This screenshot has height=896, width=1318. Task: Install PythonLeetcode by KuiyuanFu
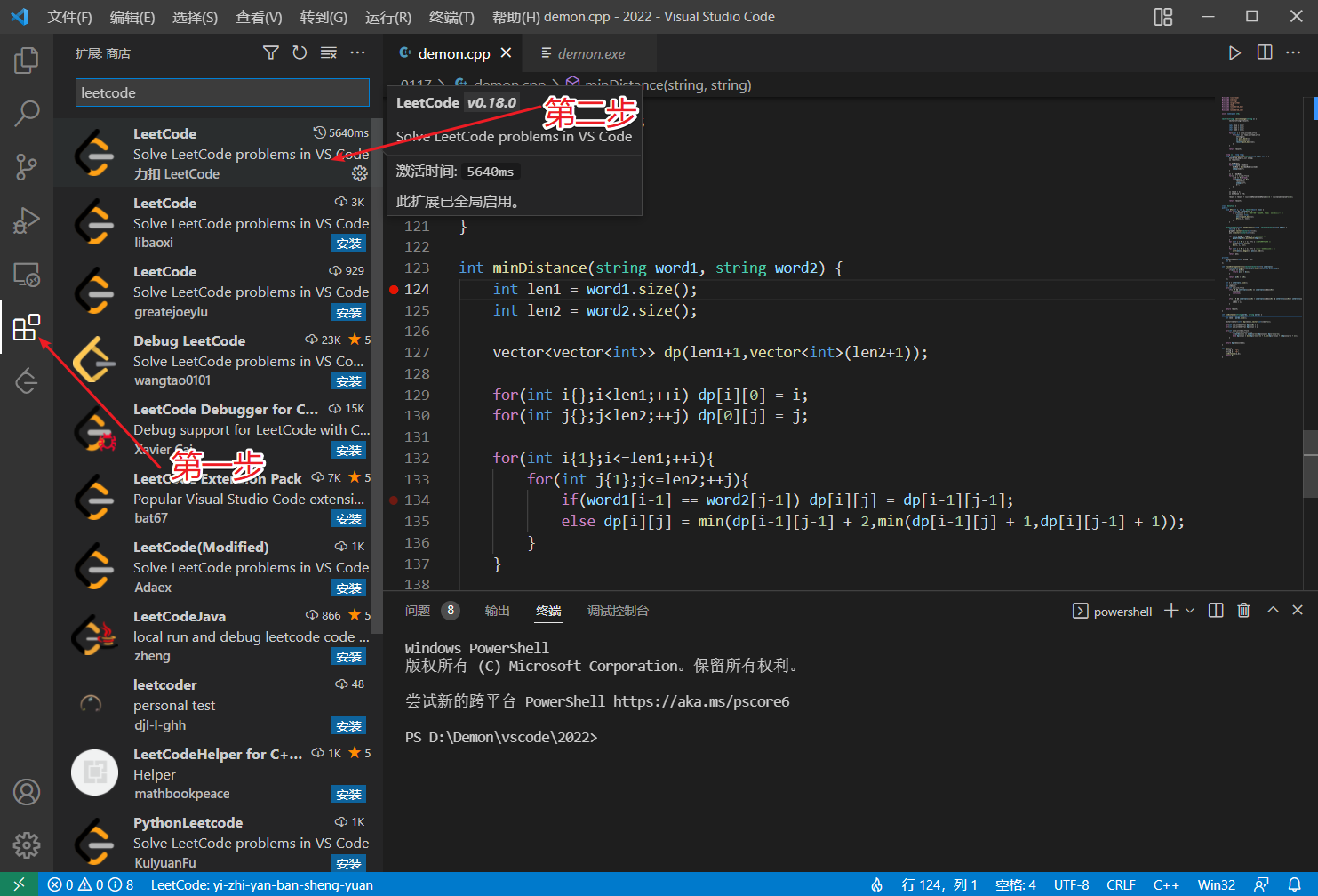(348, 864)
